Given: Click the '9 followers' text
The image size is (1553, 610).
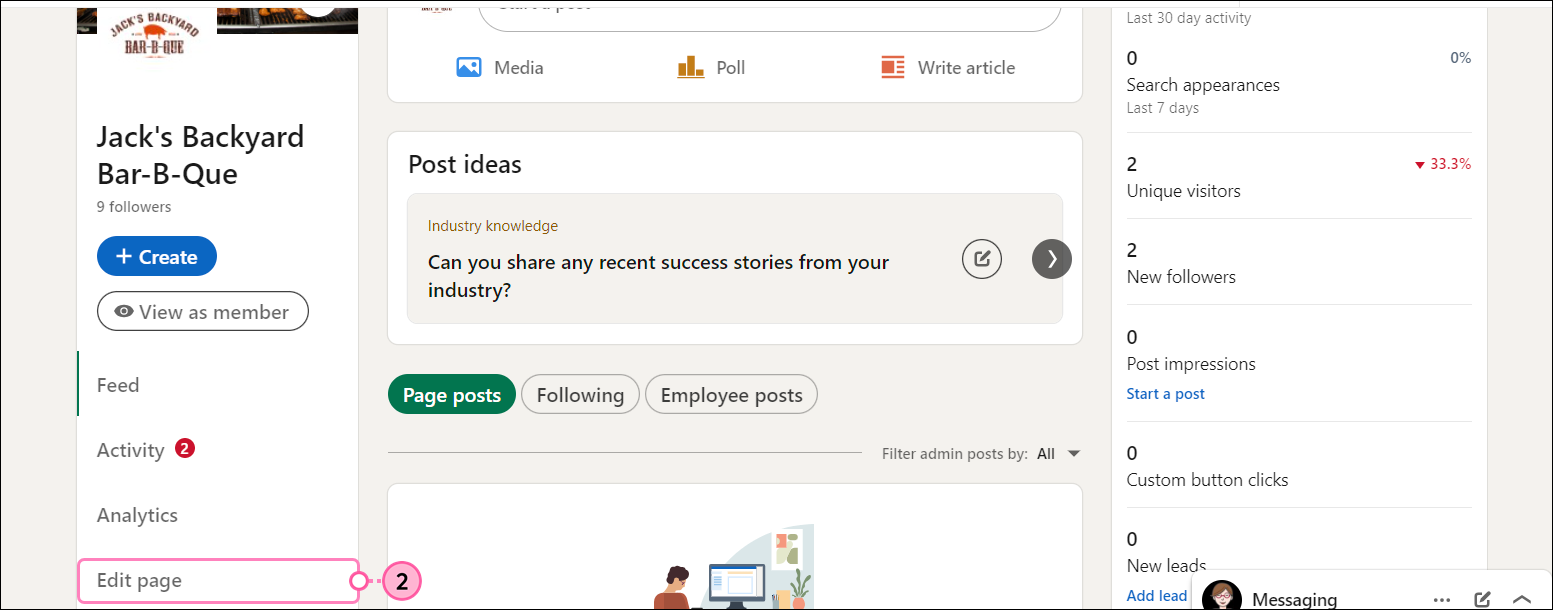Looking at the screenshot, I should (x=134, y=207).
